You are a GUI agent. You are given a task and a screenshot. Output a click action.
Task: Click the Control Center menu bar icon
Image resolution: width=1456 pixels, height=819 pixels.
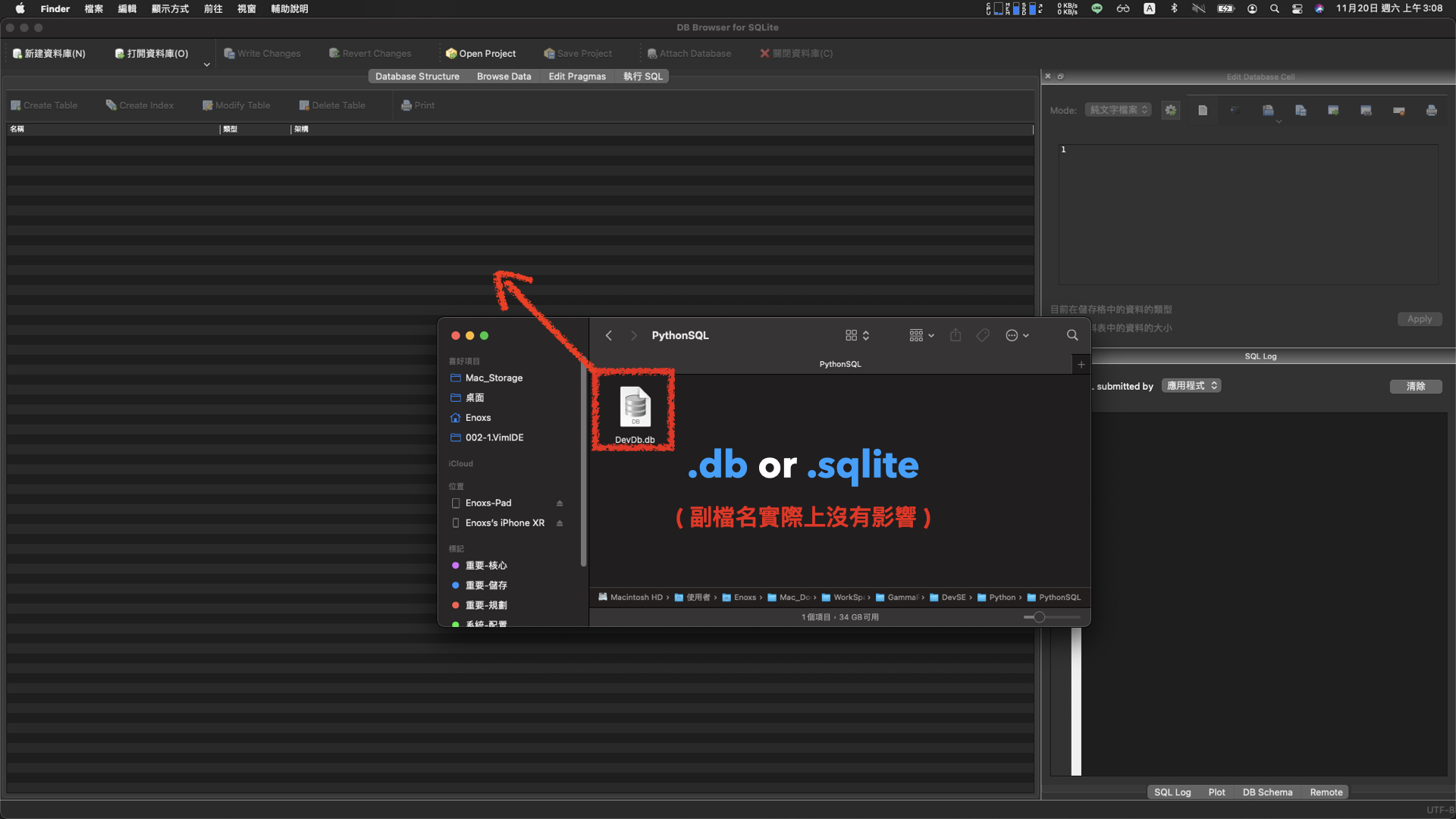tap(1298, 8)
